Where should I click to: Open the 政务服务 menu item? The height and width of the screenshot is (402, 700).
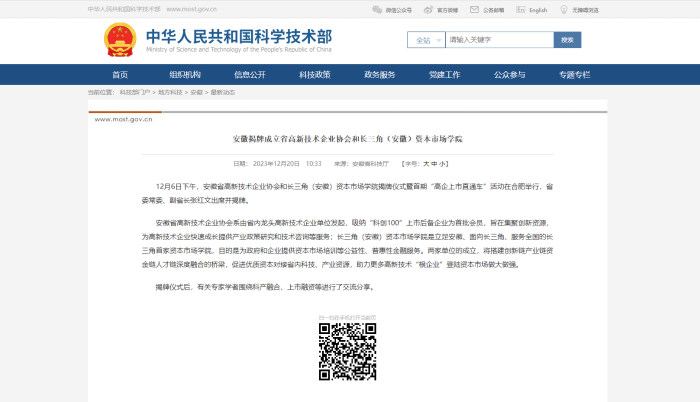pos(379,75)
